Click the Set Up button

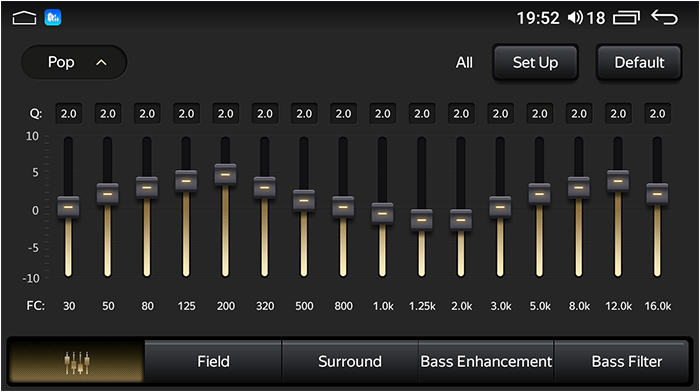coord(535,63)
